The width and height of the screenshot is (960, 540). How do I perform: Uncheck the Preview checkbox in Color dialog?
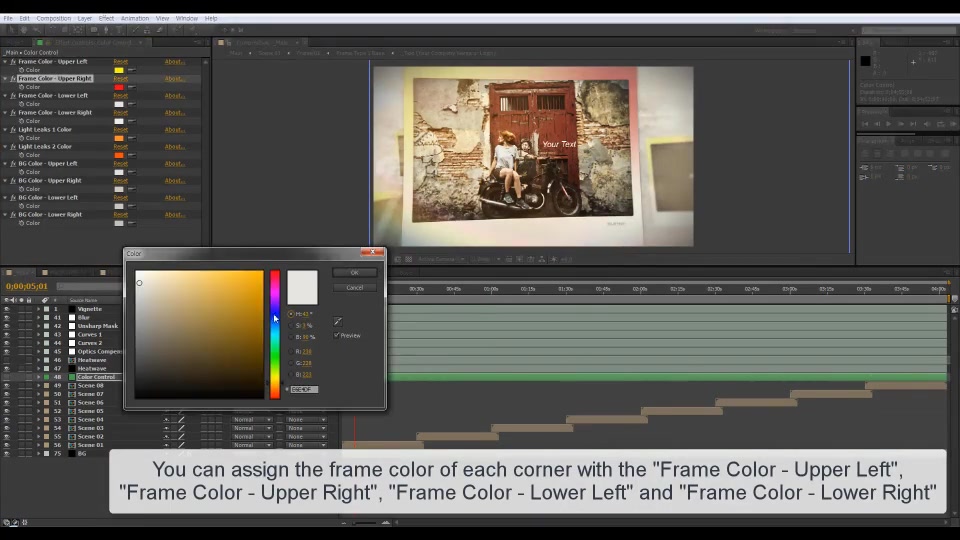337,336
